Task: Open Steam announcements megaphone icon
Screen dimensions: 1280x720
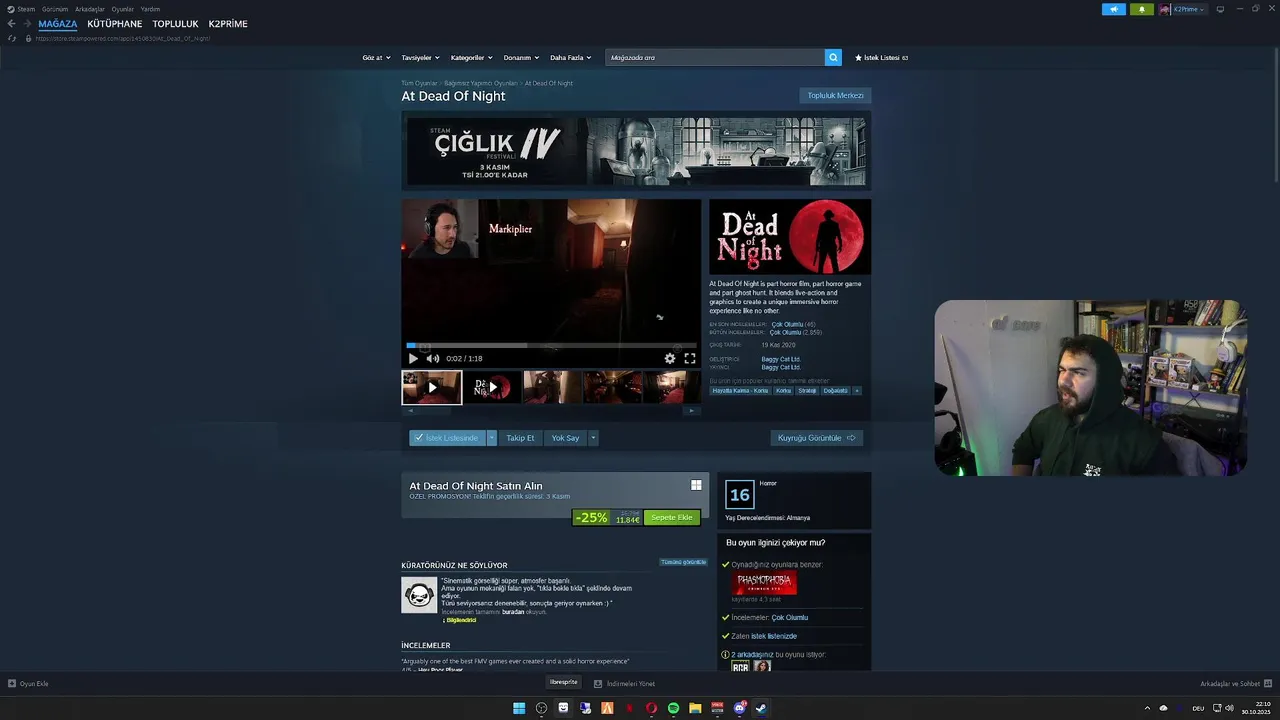Action: click(x=1113, y=9)
